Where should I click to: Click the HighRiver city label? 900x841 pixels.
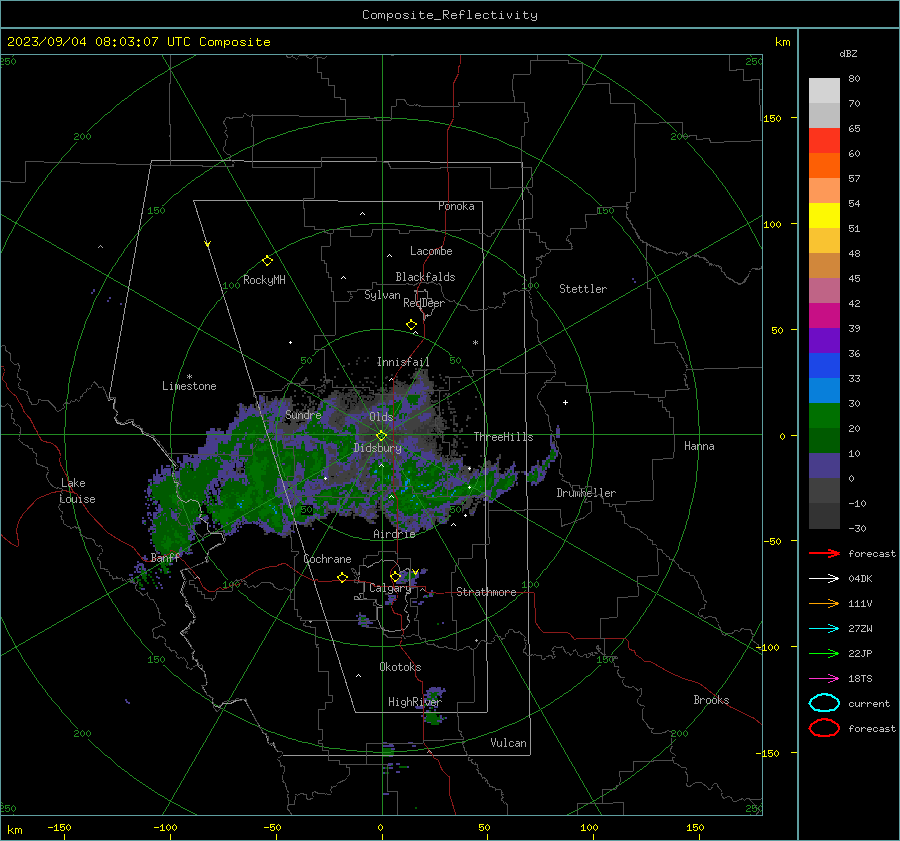click(x=415, y=702)
